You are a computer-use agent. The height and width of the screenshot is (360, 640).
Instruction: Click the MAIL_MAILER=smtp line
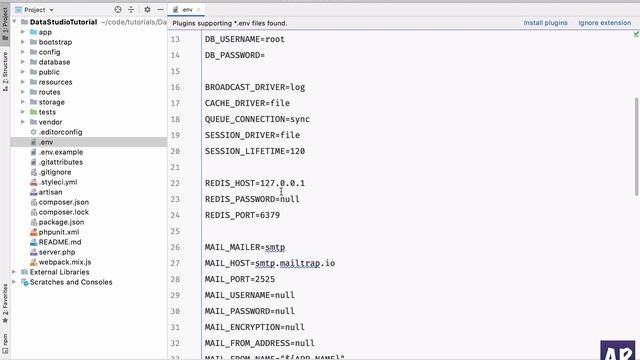coord(245,247)
